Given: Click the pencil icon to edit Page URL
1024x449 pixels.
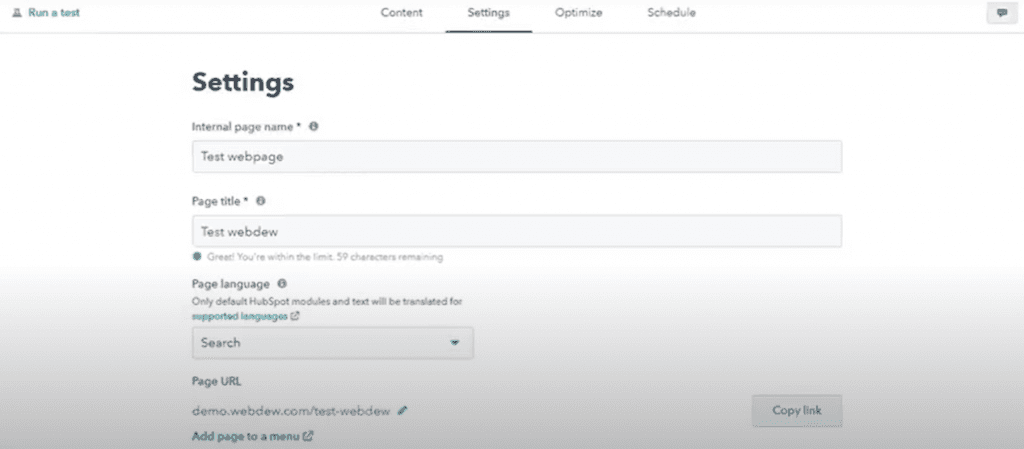Looking at the screenshot, I should tap(402, 410).
